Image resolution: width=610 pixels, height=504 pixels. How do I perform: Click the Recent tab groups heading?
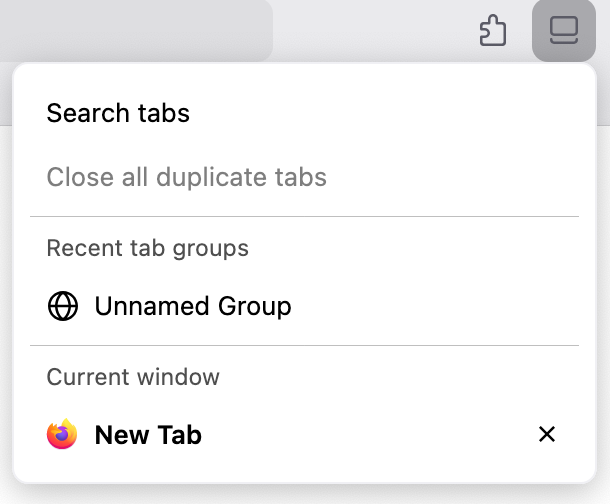(148, 247)
